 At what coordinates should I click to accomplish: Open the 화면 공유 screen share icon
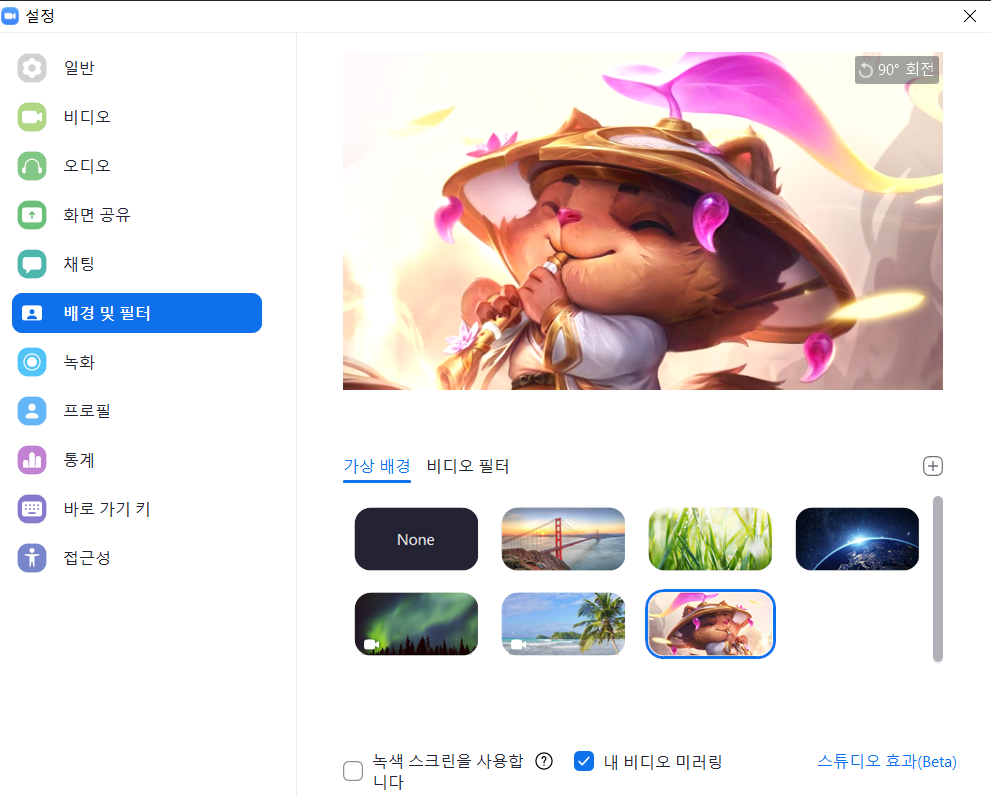coord(32,215)
